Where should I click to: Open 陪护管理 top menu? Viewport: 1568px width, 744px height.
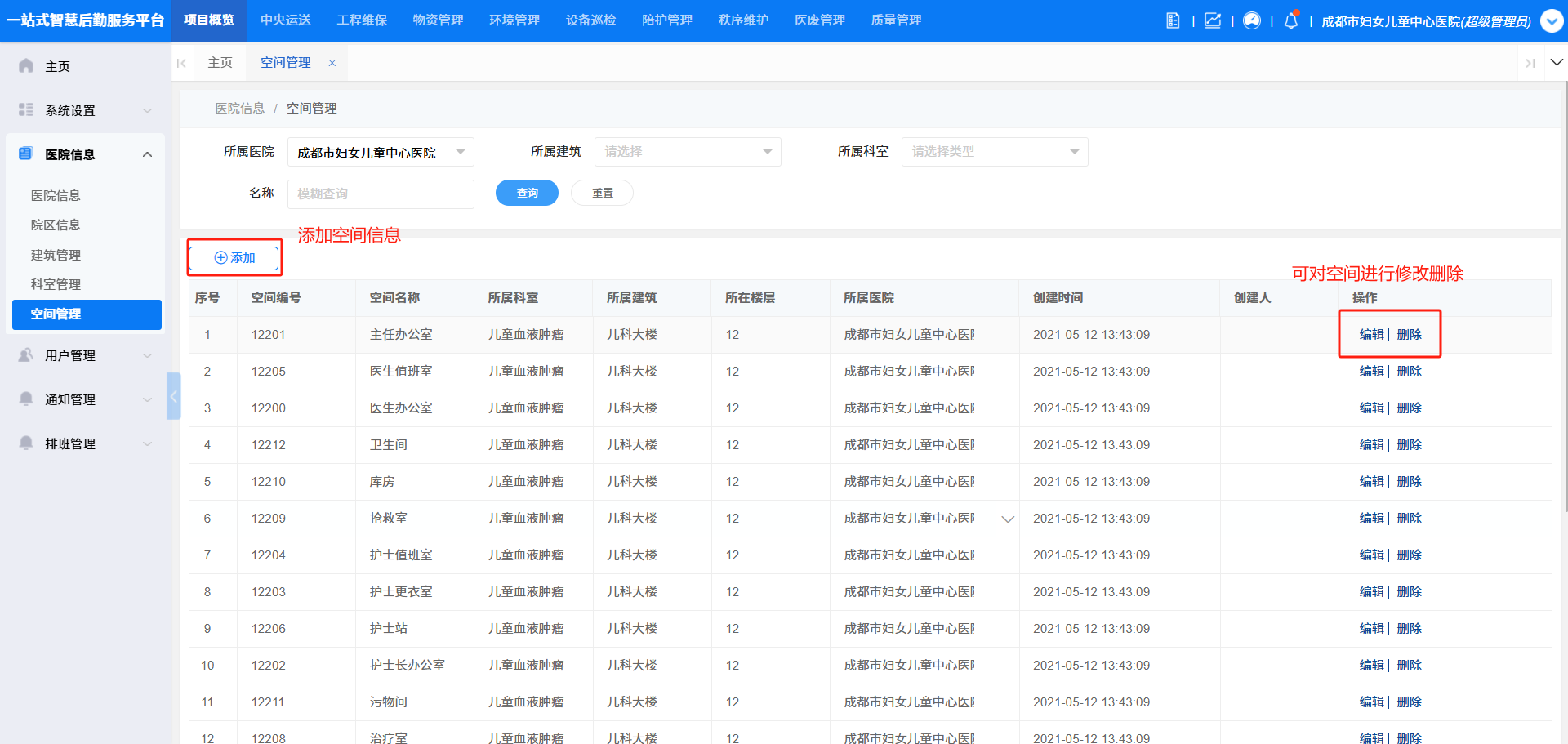667,20
